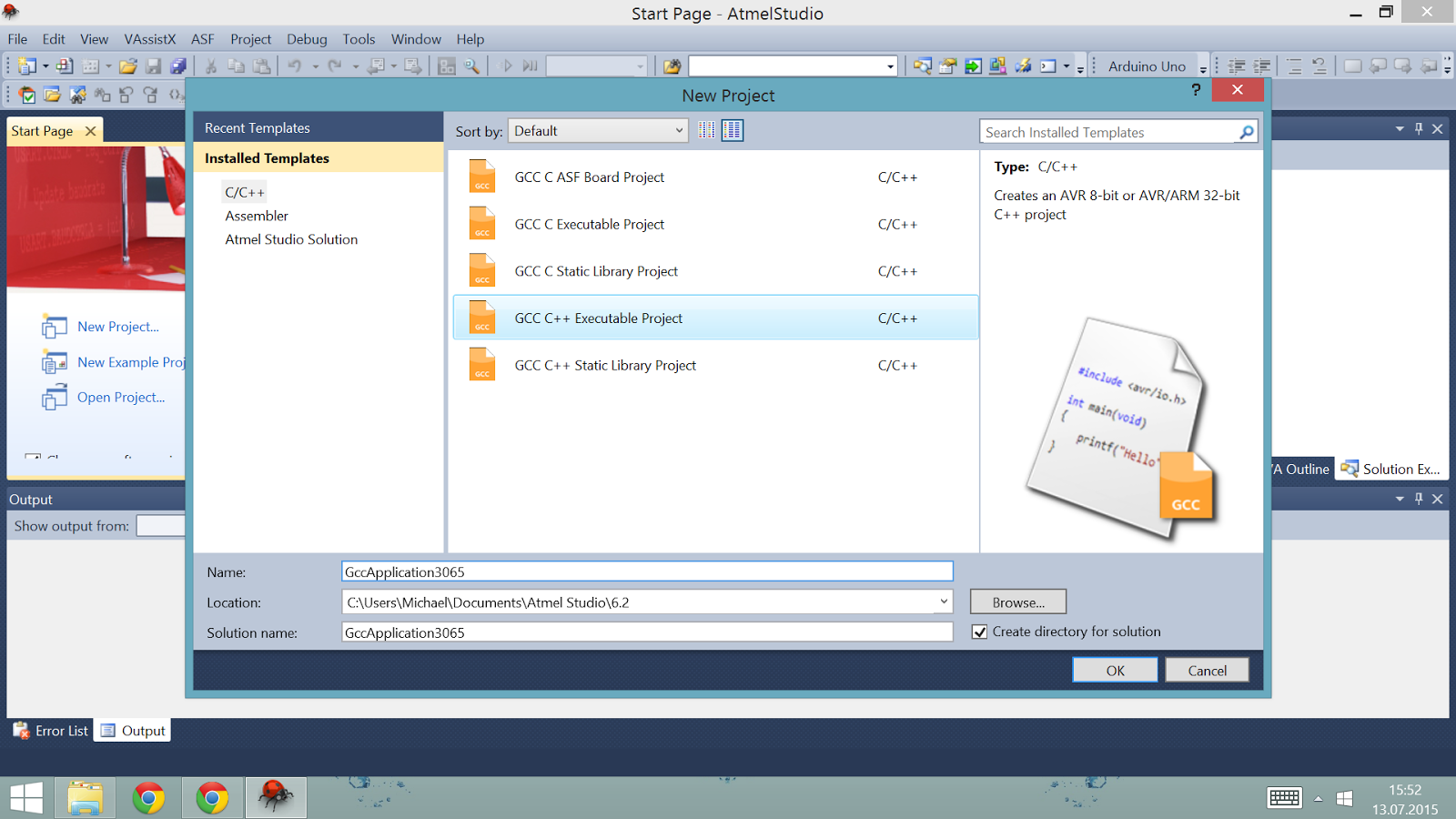Click the decrease indent toolbar icon

[x=1237, y=66]
